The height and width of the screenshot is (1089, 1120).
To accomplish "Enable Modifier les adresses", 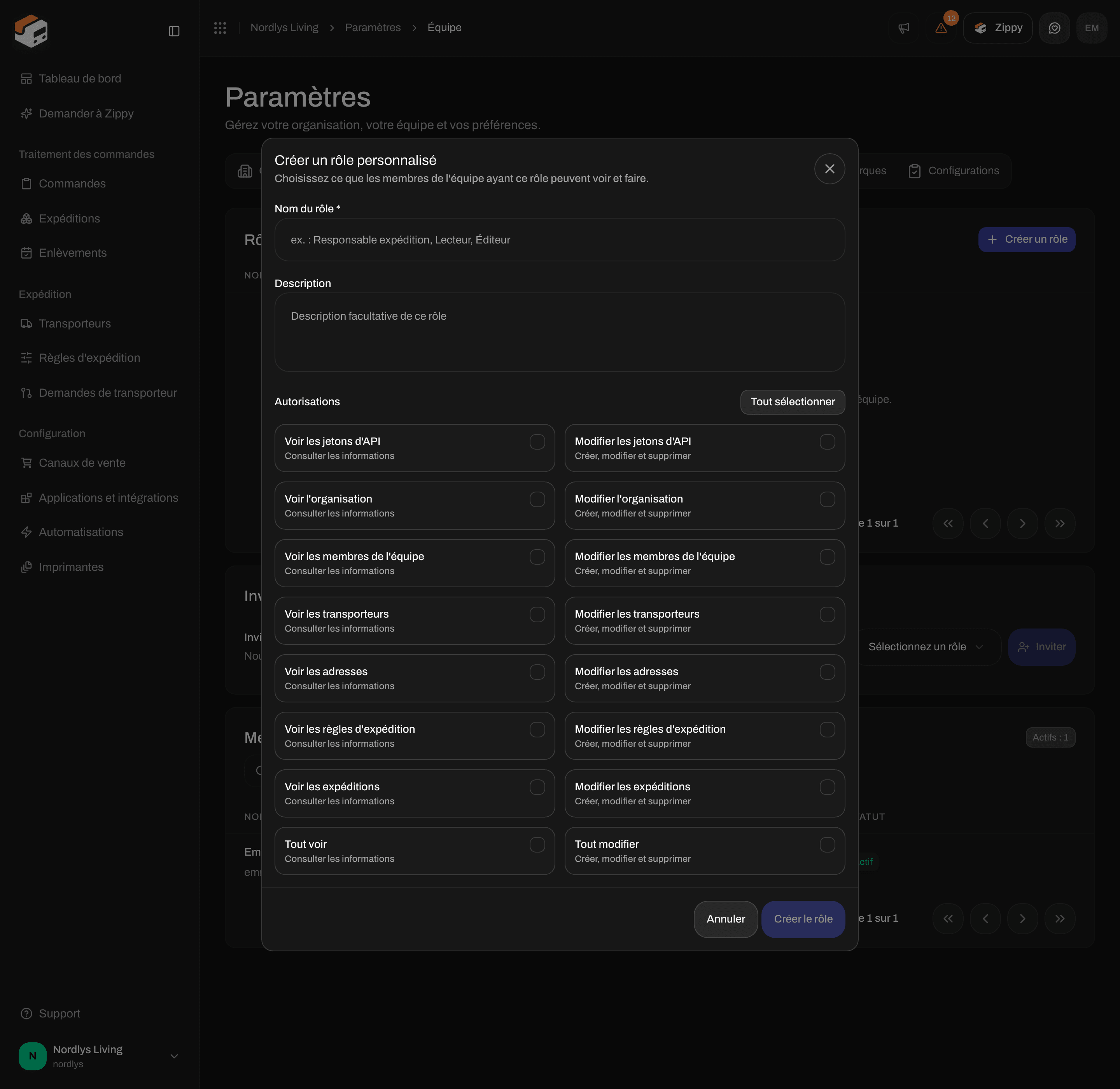I will click(x=827, y=672).
